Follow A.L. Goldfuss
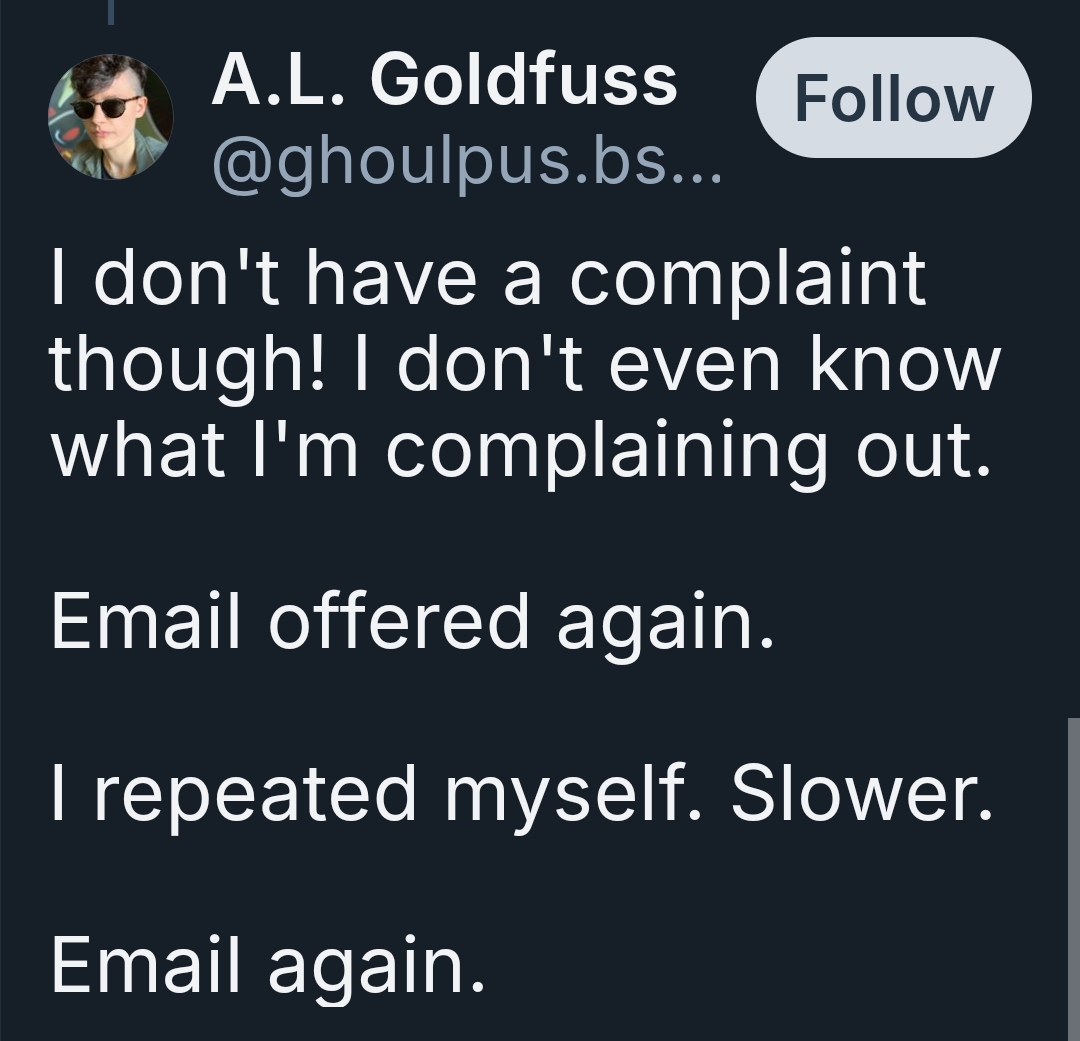 point(893,98)
